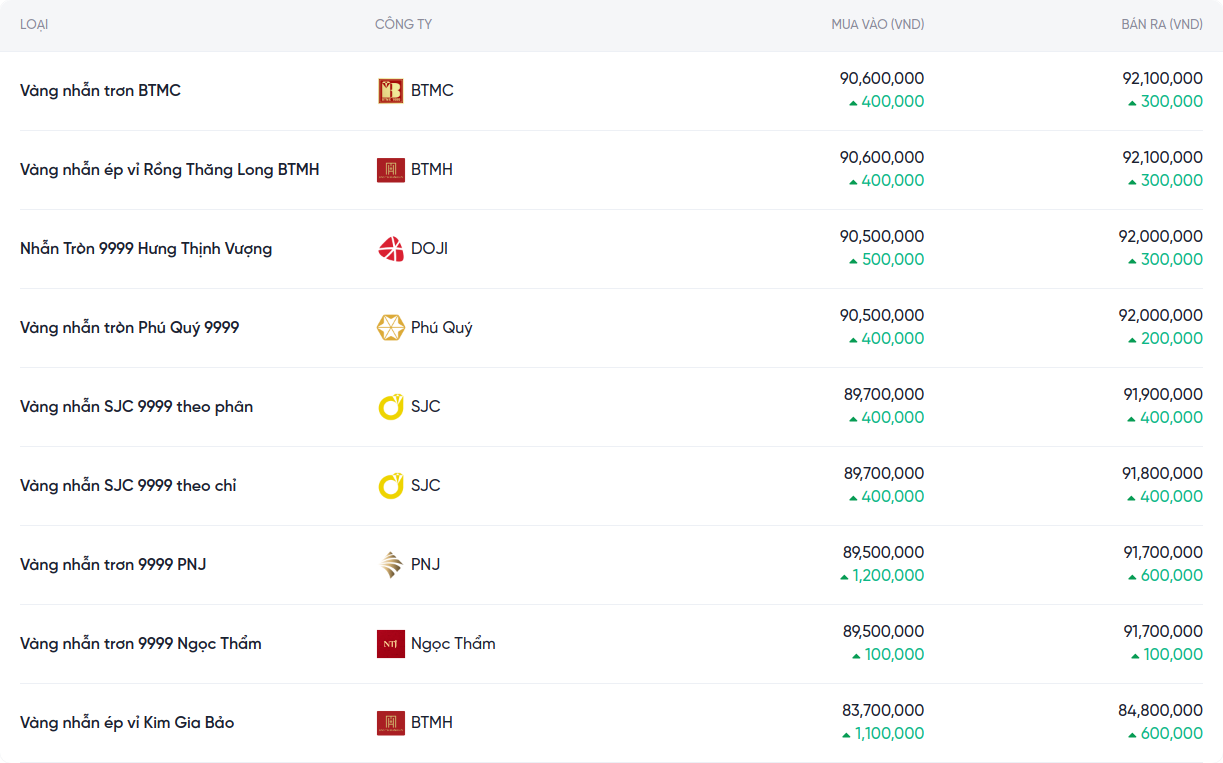Viewport: 1223px width, 763px height.
Task: Click the CÔNG TY column header
Action: (403, 24)
